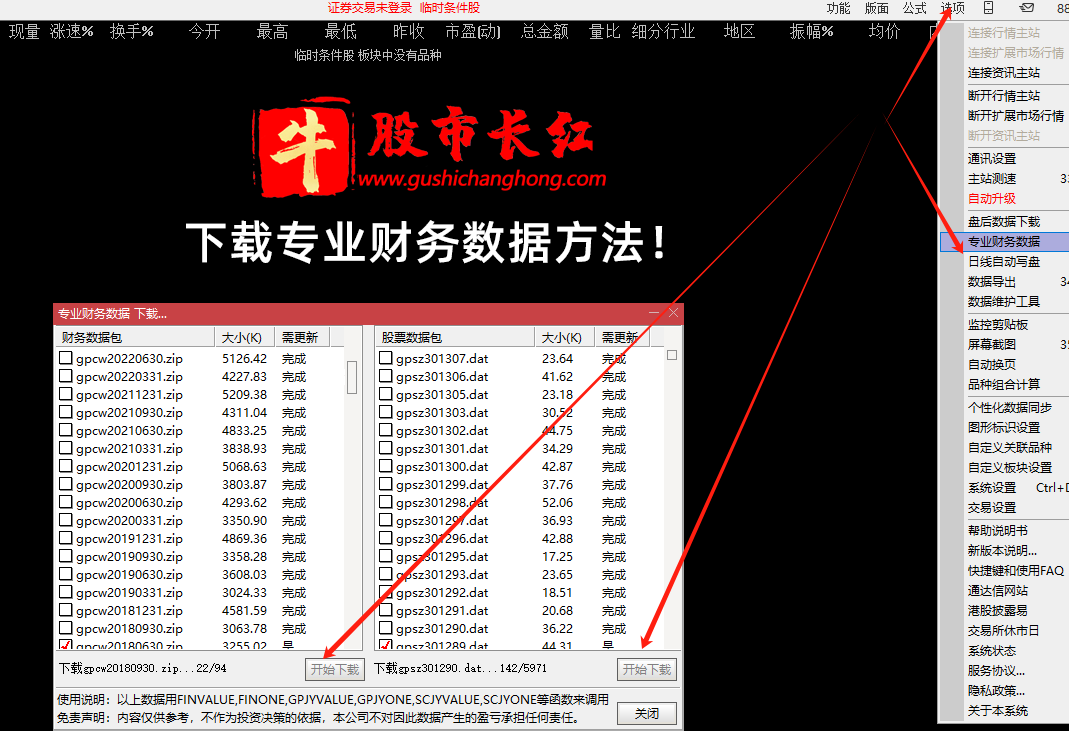Viewport: 1069px width, 731px height.
Task: Click 自动换页 menu entry
Action: pos(992,364)
